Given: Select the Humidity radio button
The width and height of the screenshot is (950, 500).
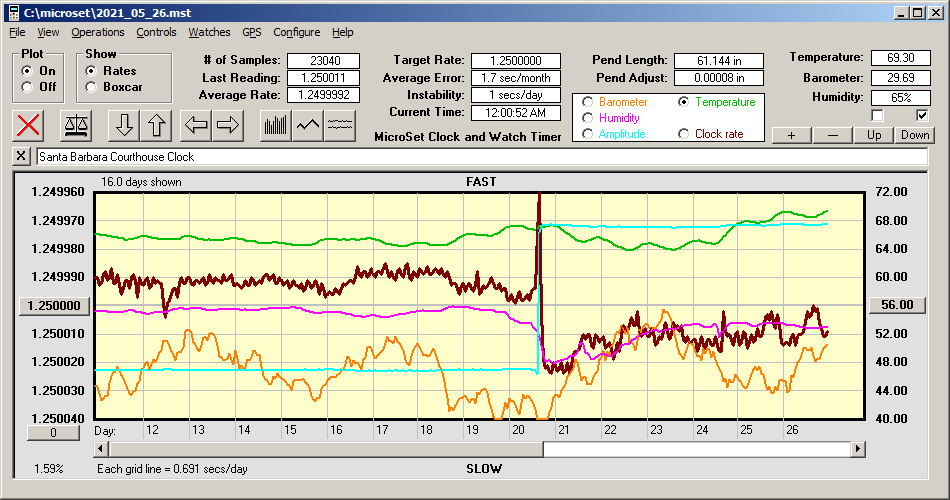Looking at the screenshot, I should click(x=587, y=118).
